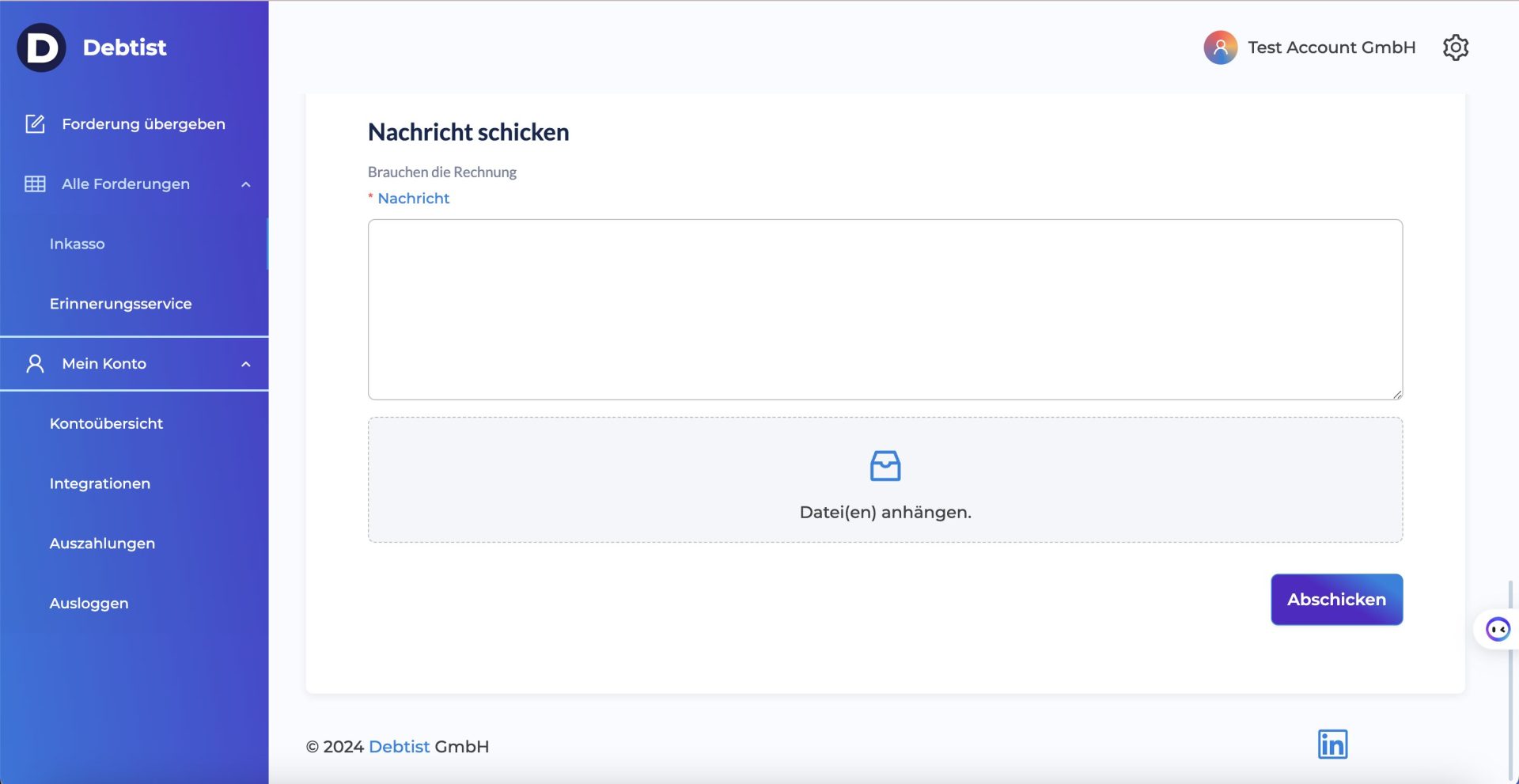The width and height of the screenshot is (1519, 784).
Task: Follow the Debtist link in footer
Action: click(399, 747)
